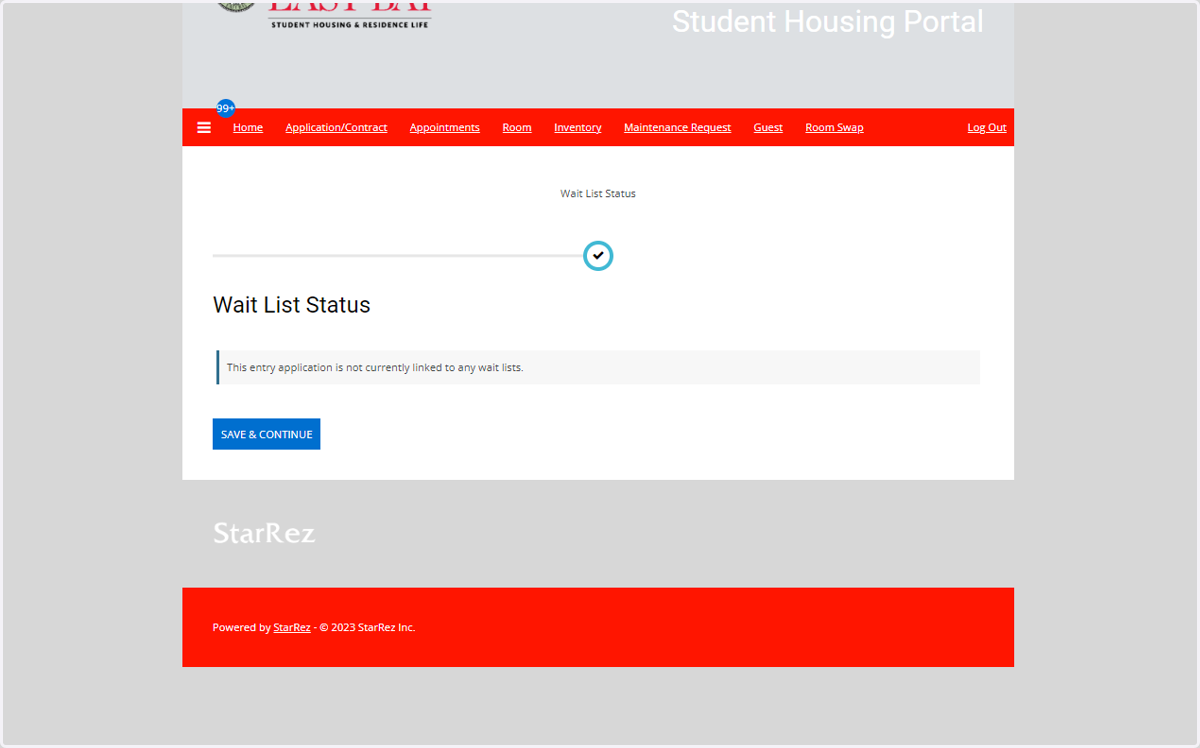
Task: Click the Wait List Status heading
Action: click(x=292, y=305)
